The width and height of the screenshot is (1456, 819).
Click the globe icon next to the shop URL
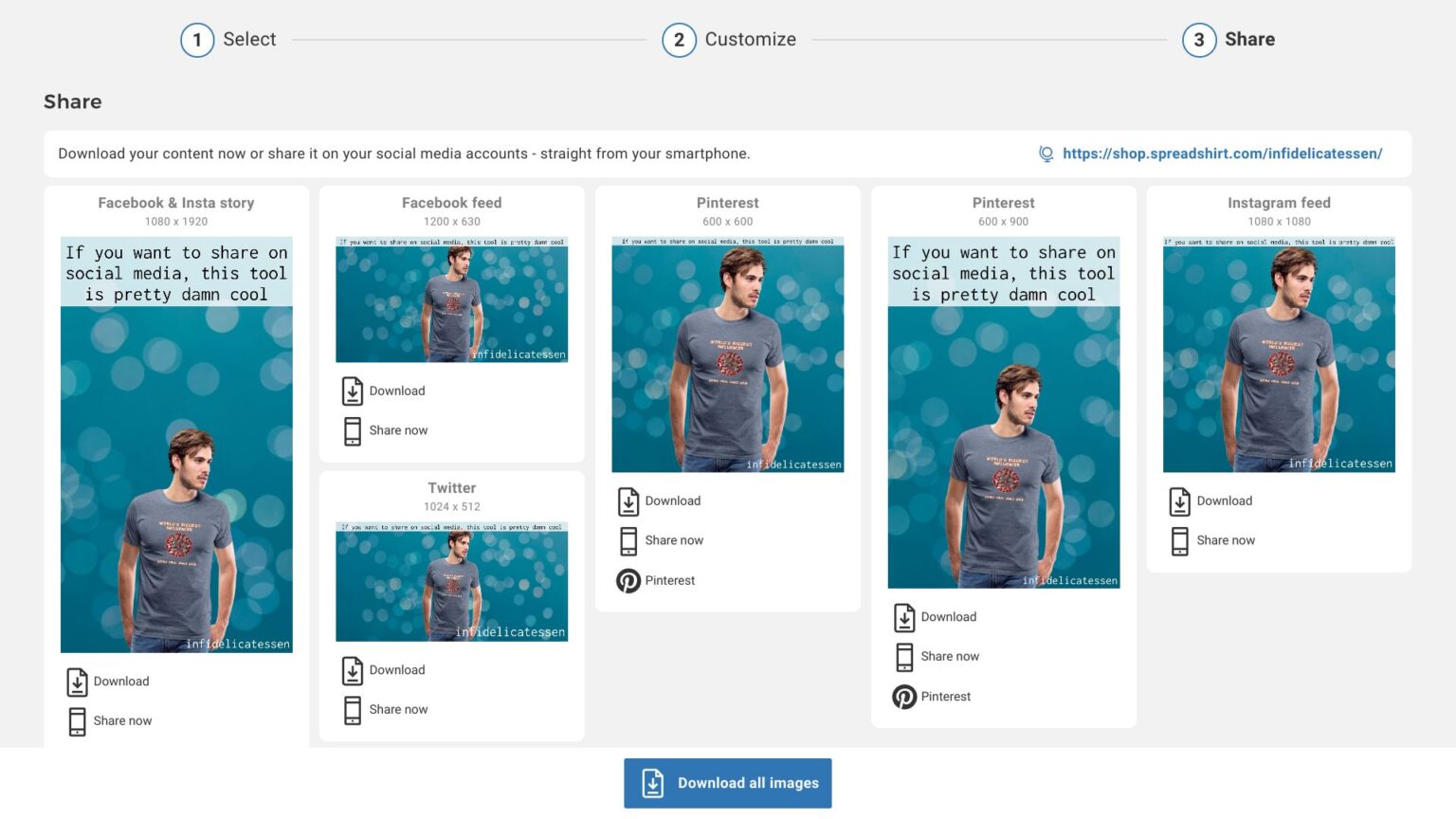point(1046,153)
